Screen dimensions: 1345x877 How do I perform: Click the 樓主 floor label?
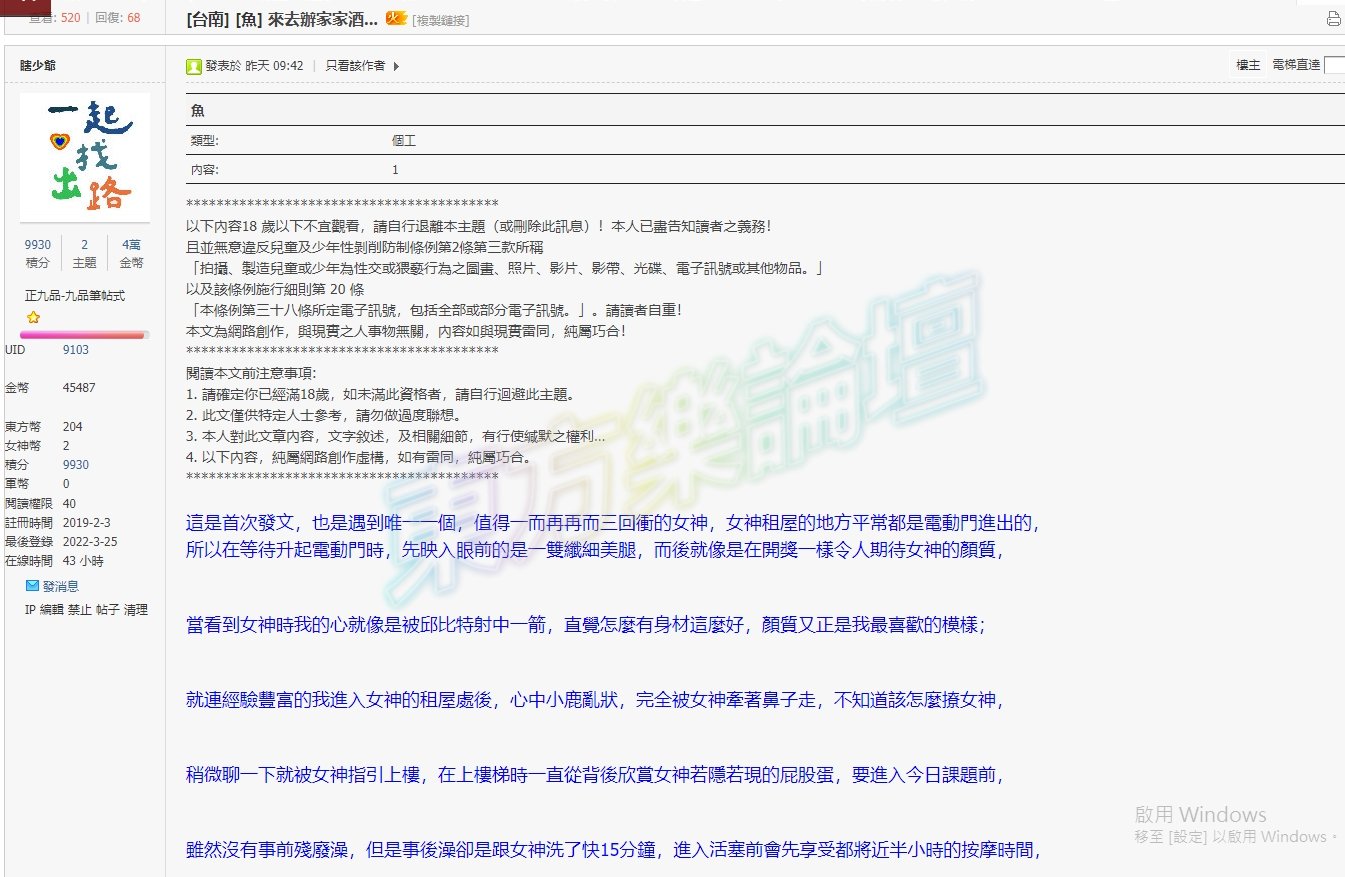(x=1248, y=65)
